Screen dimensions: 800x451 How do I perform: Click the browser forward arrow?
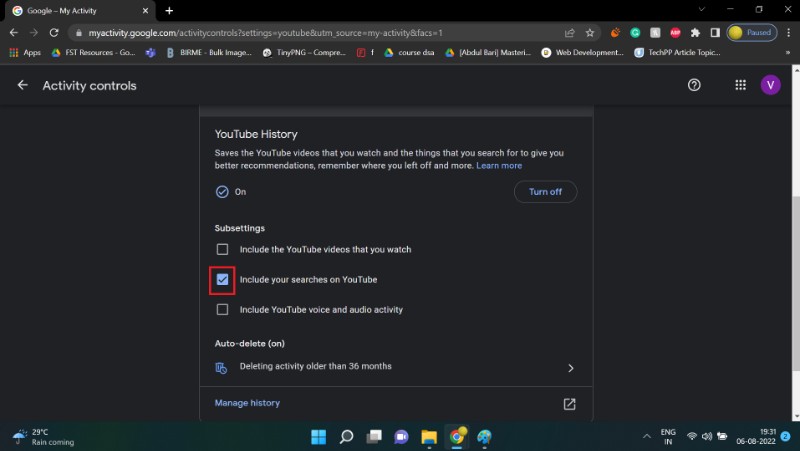34,33
